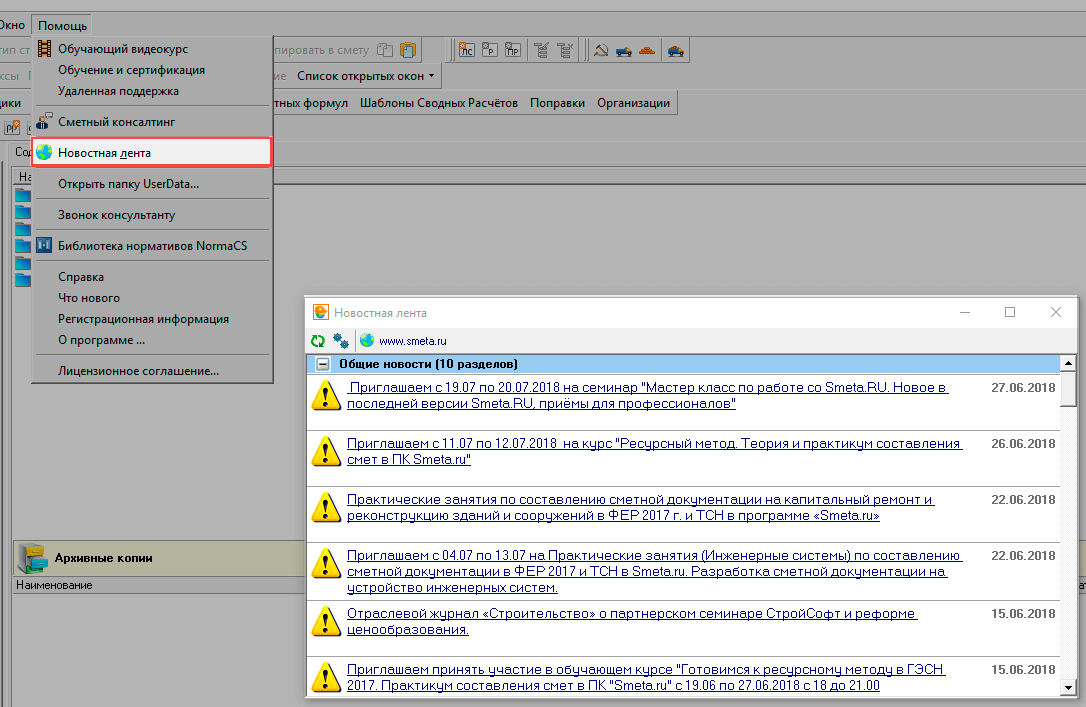Viewport: 1086px width, 707px height.
Task: Click the ПР icon in the toolbar
Action: pyautogui.click(x=513, y=50)
